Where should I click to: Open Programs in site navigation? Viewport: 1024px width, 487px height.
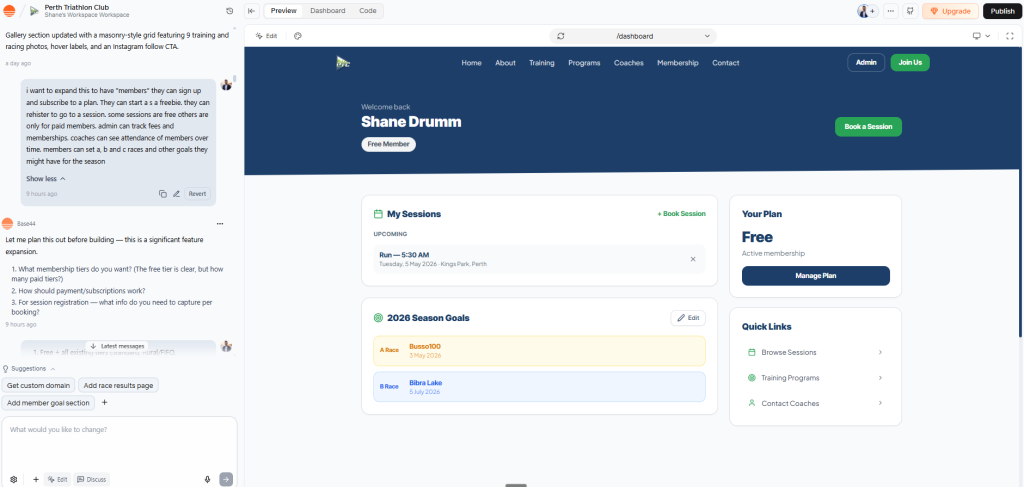[584, 63]
